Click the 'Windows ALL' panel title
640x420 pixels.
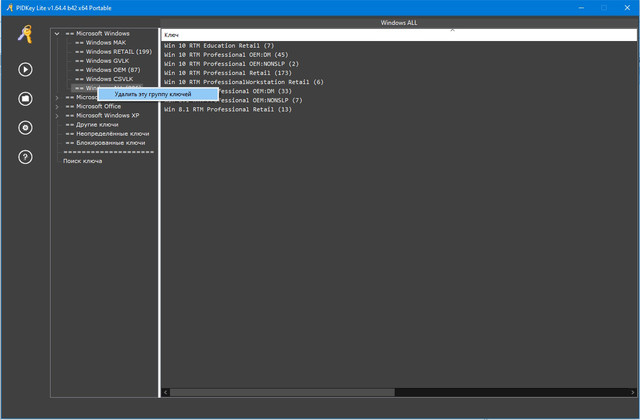coord(399,23)
